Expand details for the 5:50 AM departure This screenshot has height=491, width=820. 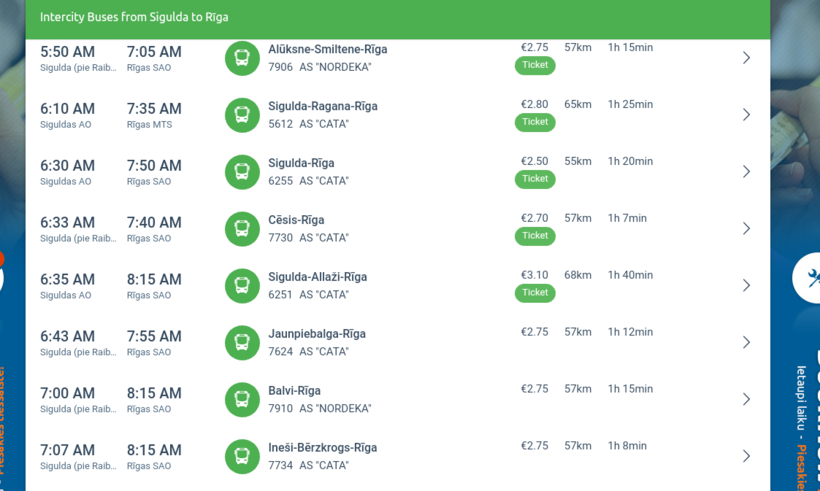point(746,58)
